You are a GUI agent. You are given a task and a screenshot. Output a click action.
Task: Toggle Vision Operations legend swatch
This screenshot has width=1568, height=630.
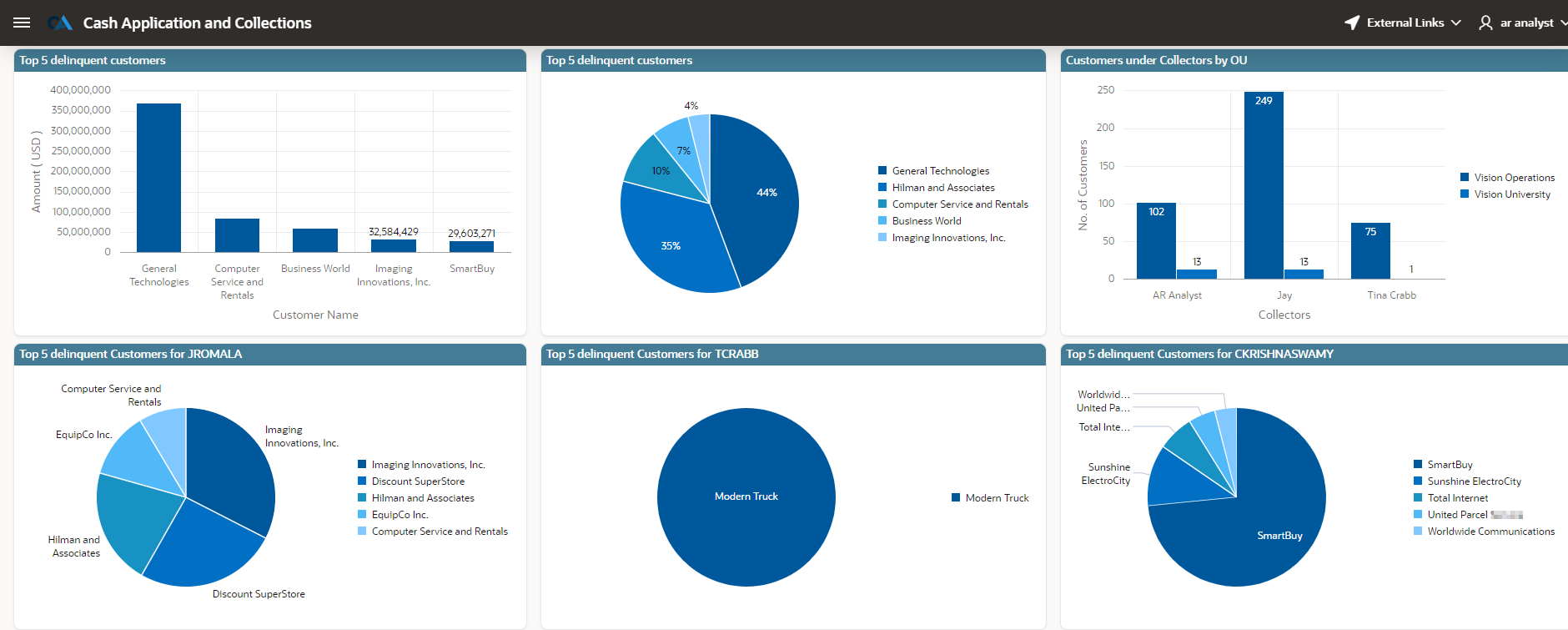pos(1465,177)
